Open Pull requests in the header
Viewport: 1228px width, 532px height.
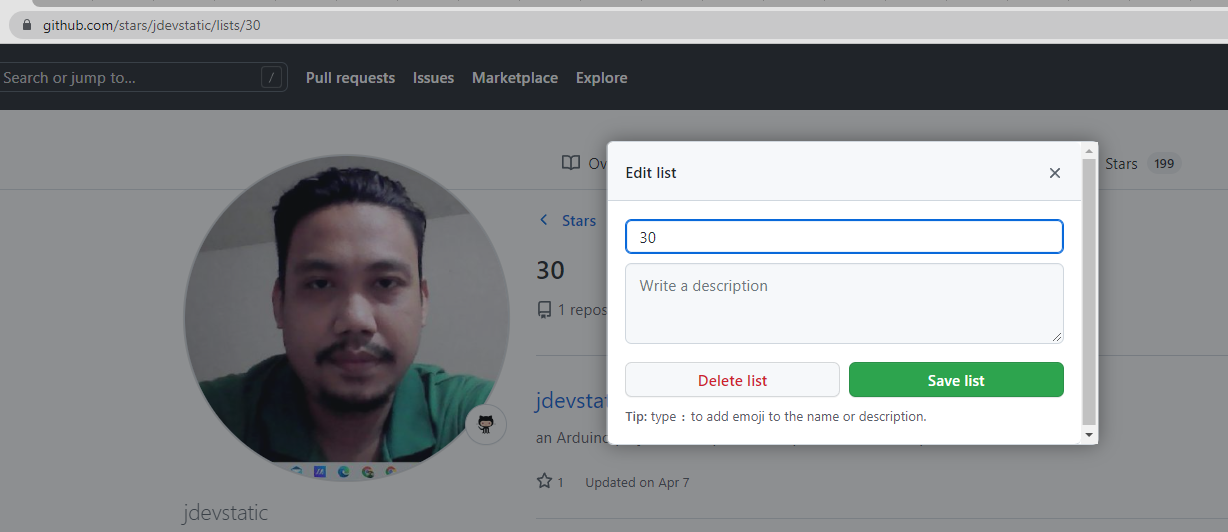(350, 78)
